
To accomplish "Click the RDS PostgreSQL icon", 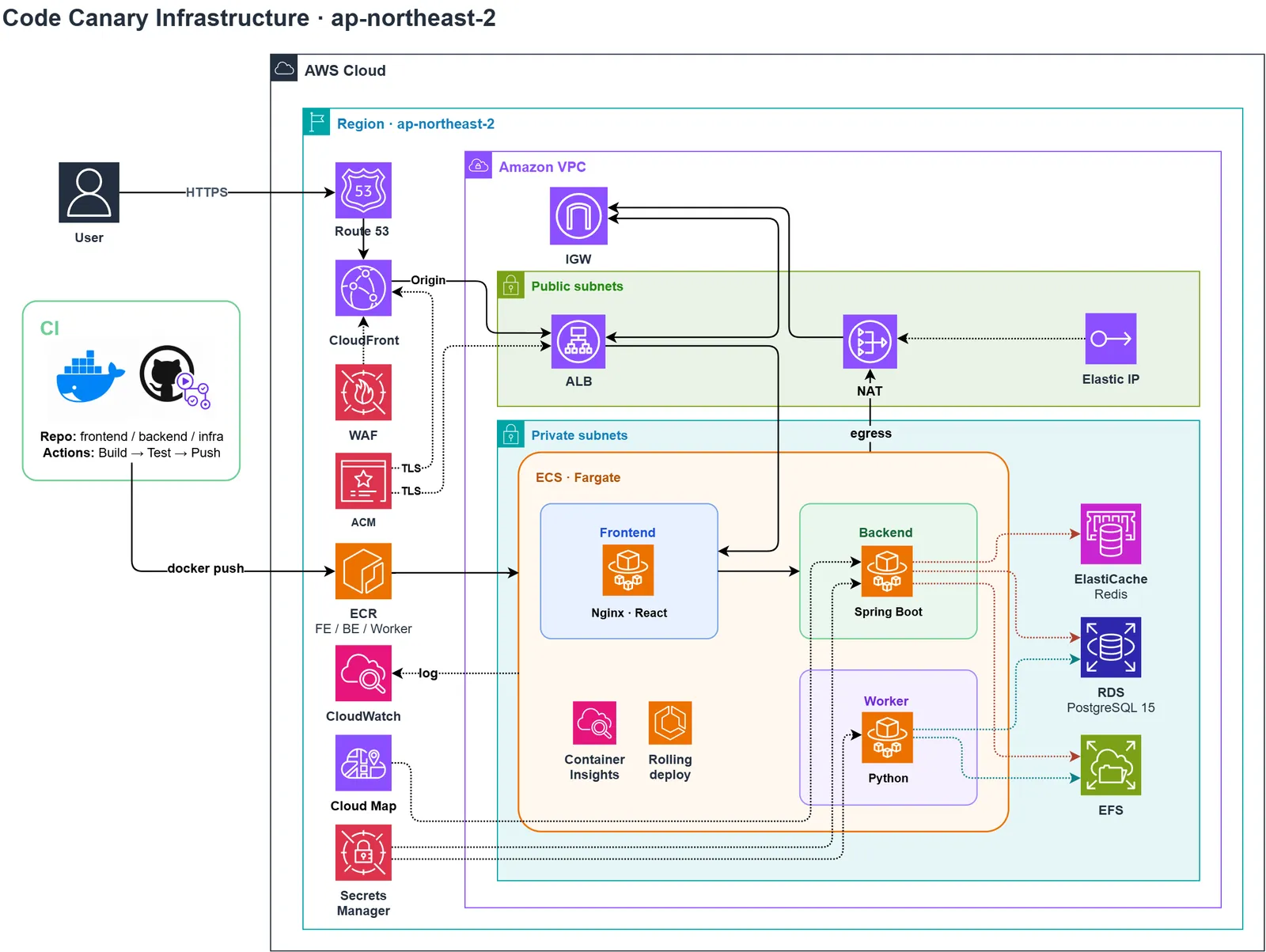I will (1111, 647).
